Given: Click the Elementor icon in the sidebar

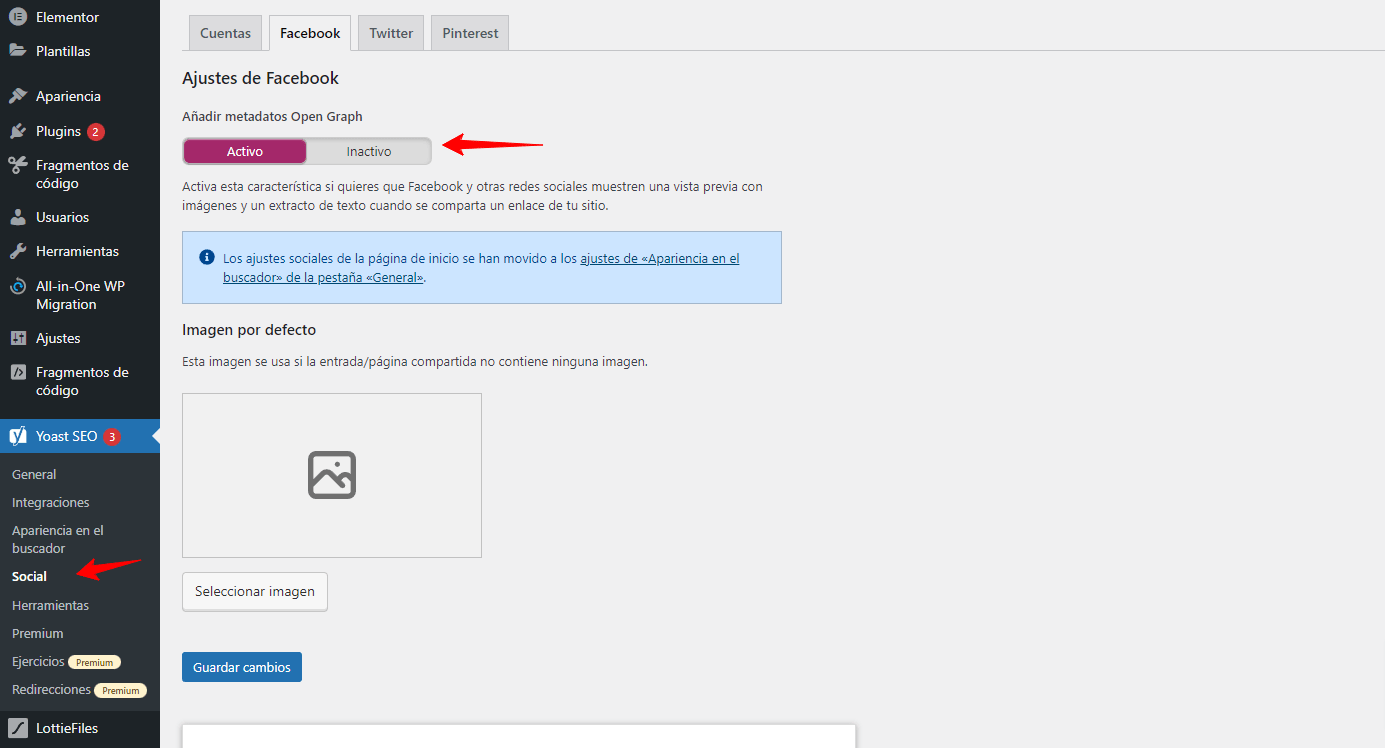Looking at the screenshot, I should point(18,17).
